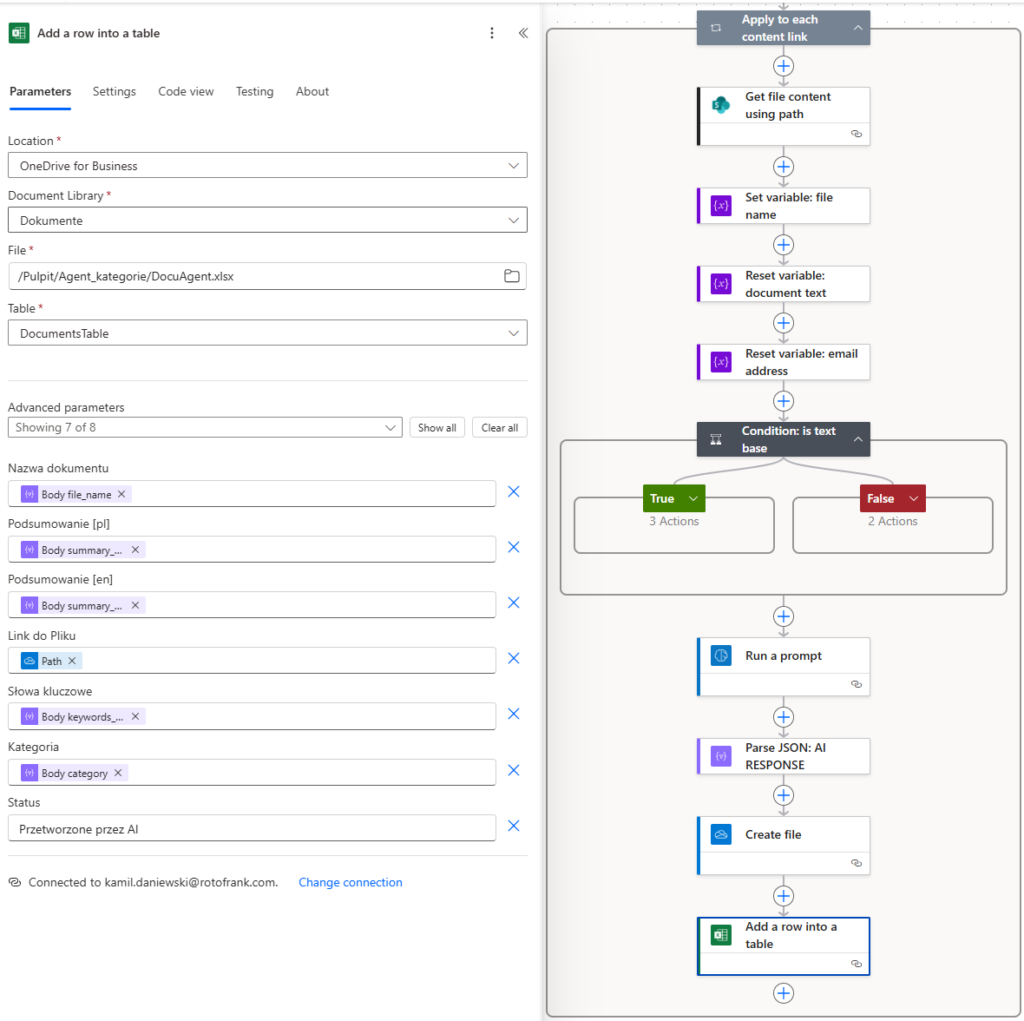
Task: Click the Excel icon beside the panel title
Action: (x=19, y=33)
